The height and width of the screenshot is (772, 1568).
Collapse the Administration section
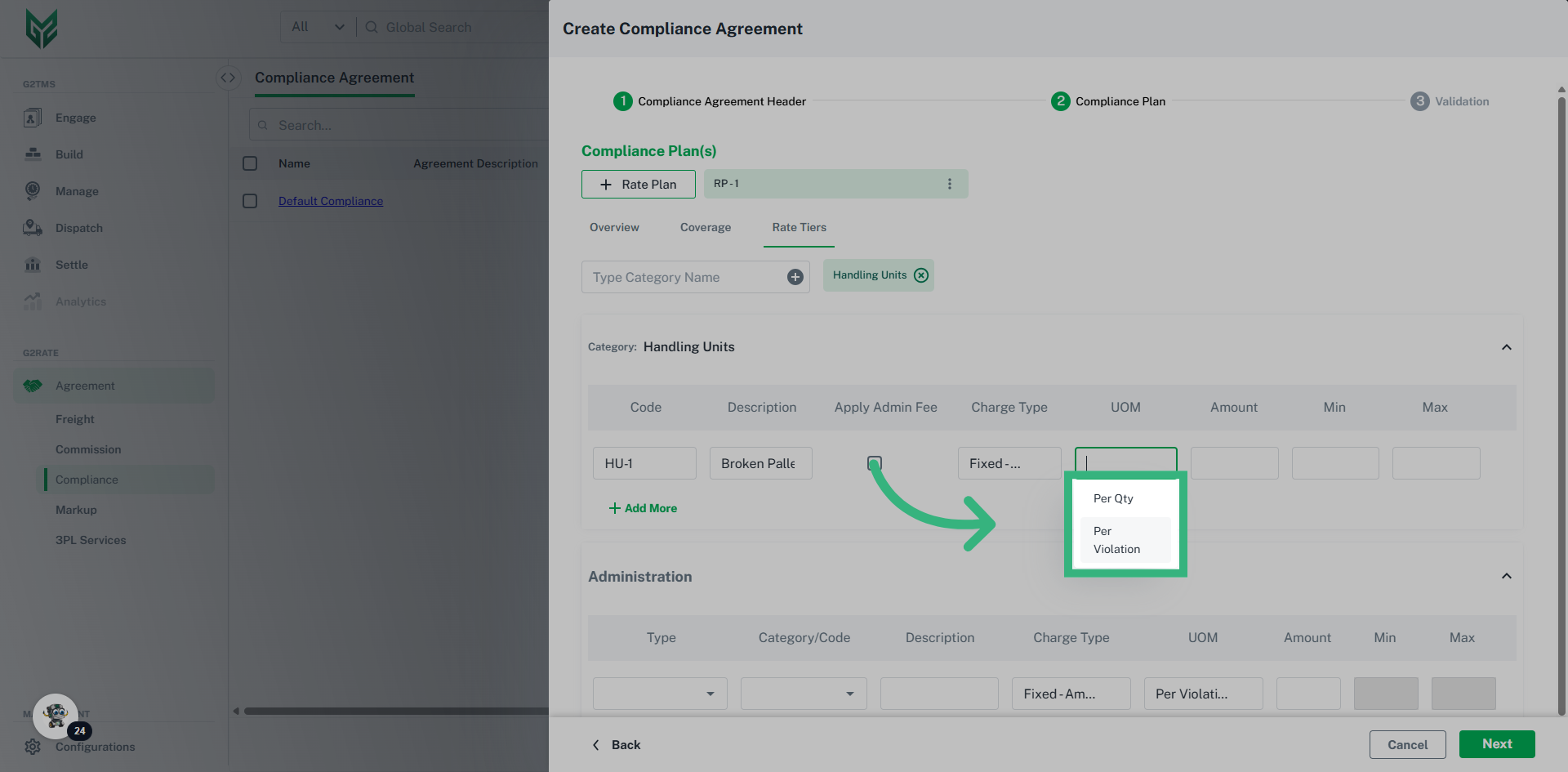click(x=1506, y=576)
